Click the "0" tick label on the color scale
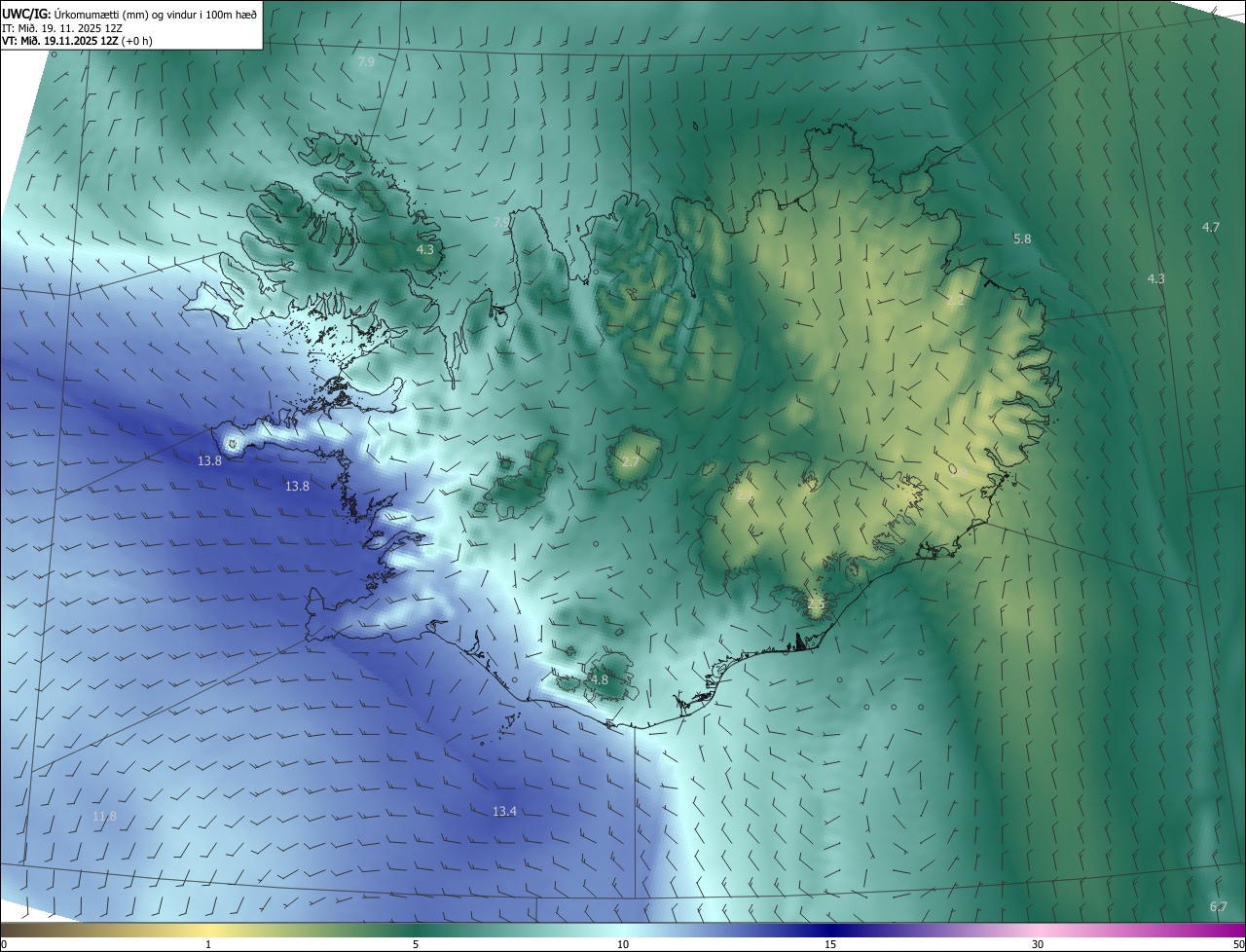Image resolution: width=1246 pixels, height=952 pixels. coord(4,945)
